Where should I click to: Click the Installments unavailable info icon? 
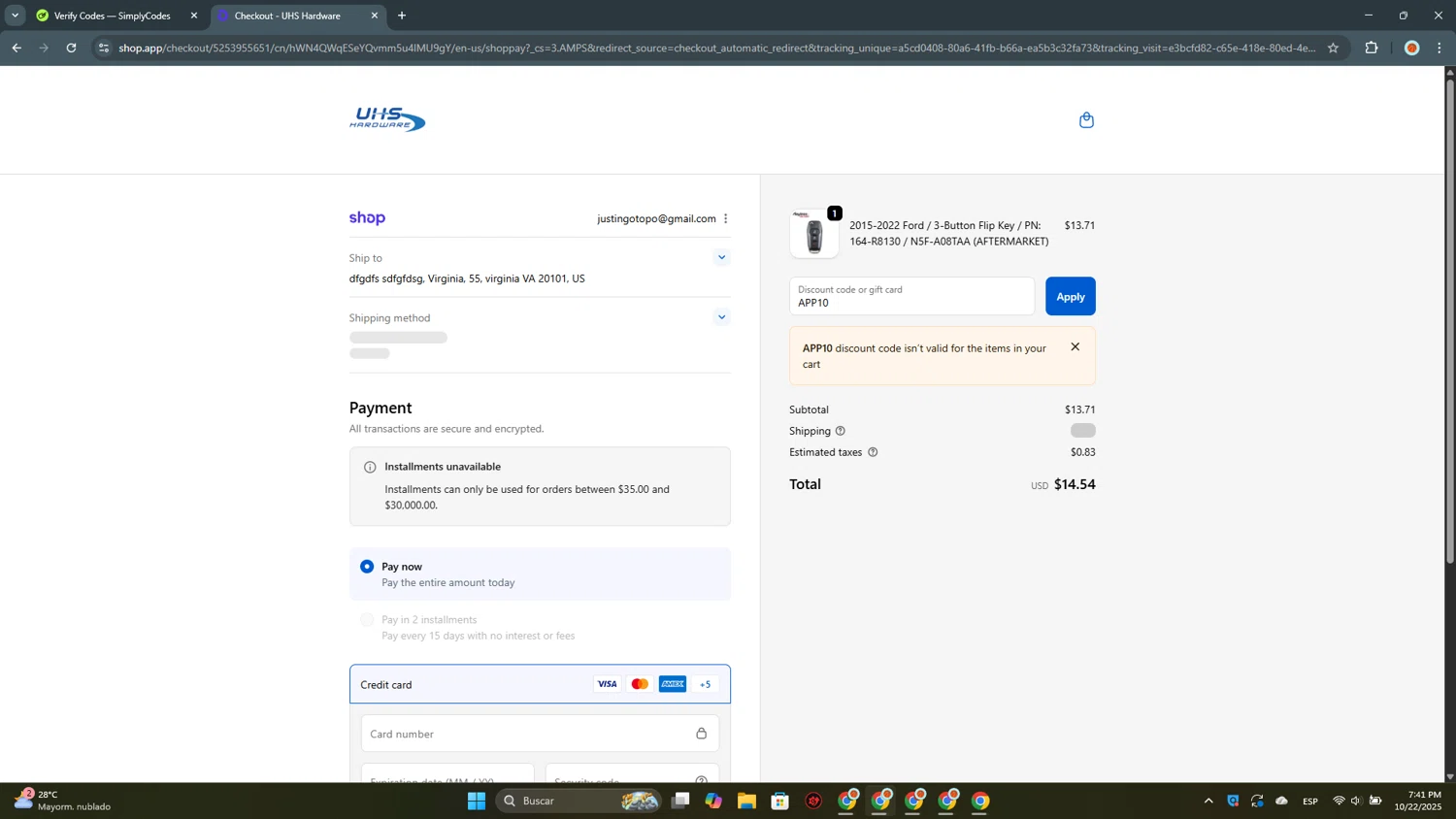[x=370, y=467]
